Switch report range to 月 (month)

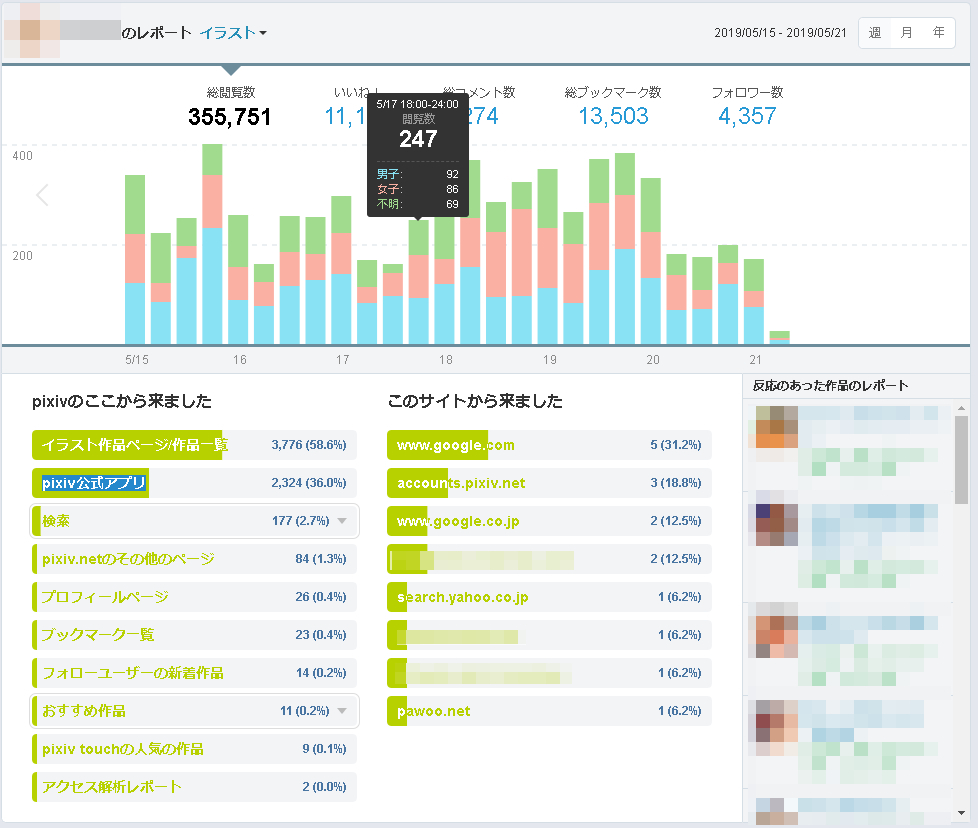tap(906, 33)
